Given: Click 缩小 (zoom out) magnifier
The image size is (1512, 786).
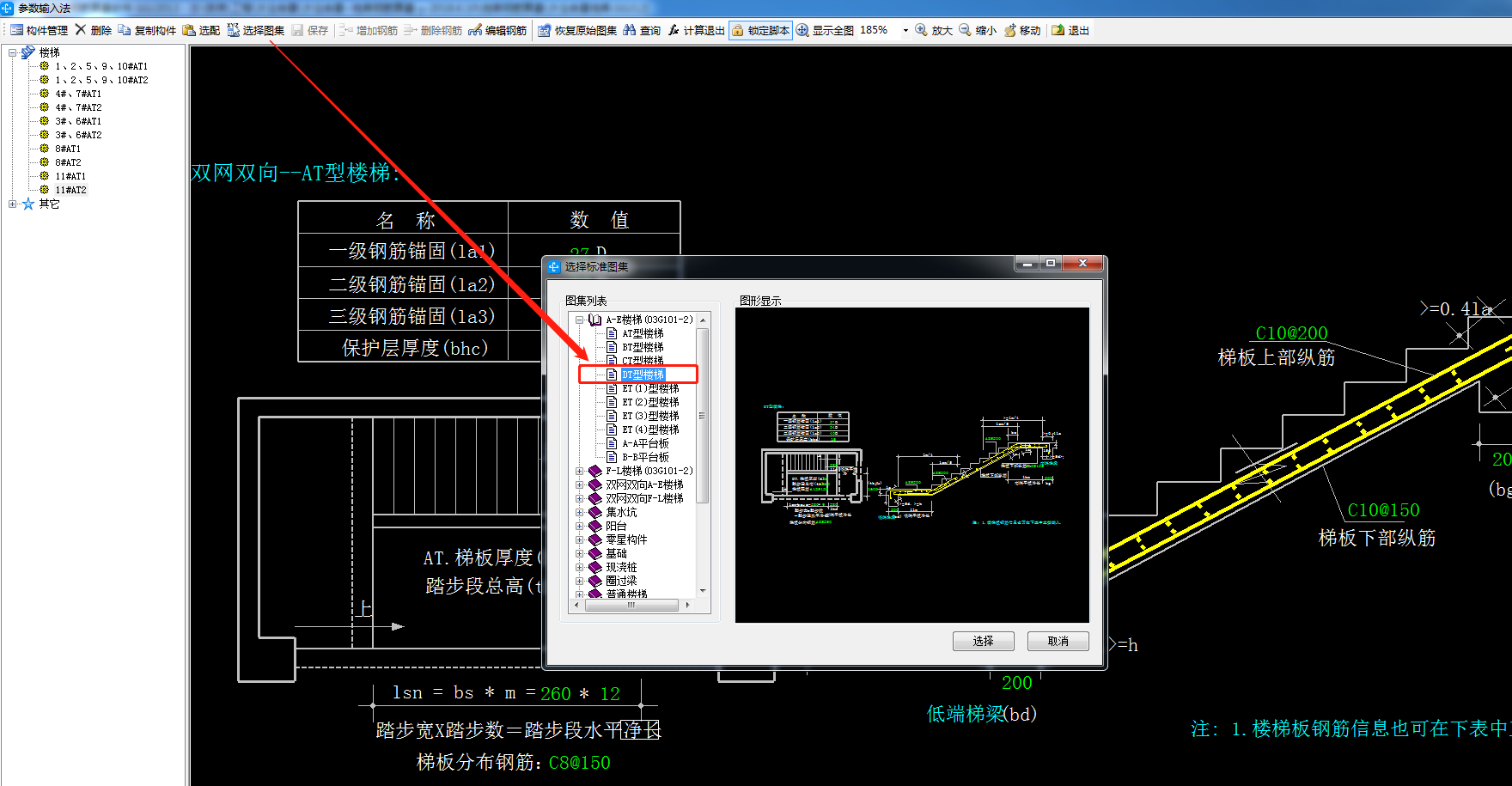Looking at the screenshot, I should [978, 30].
